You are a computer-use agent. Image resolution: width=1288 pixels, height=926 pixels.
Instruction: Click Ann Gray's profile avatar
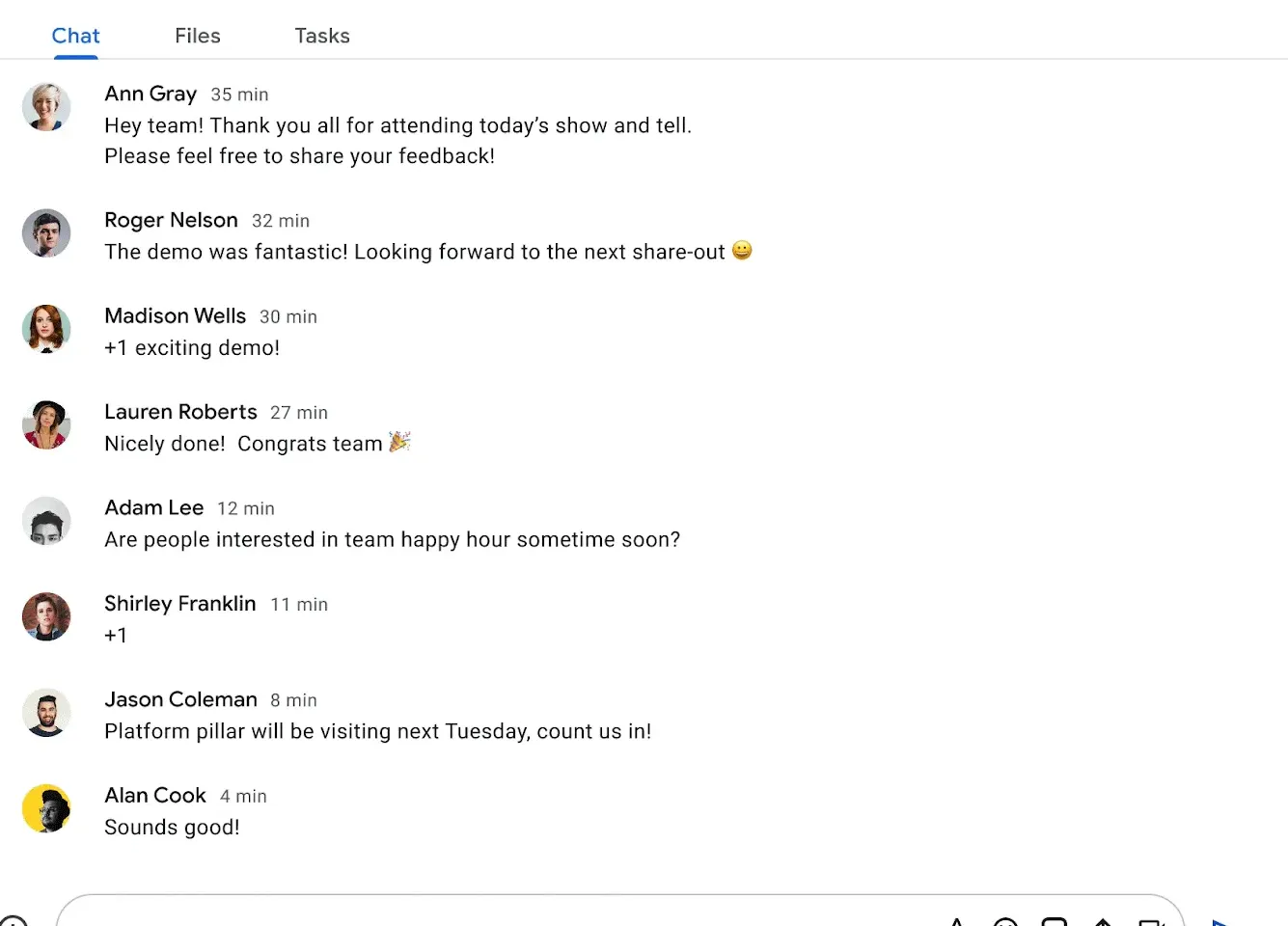46,106
